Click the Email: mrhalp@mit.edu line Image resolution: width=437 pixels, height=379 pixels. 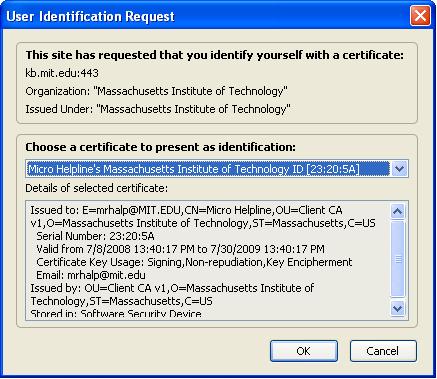point(91,275)
